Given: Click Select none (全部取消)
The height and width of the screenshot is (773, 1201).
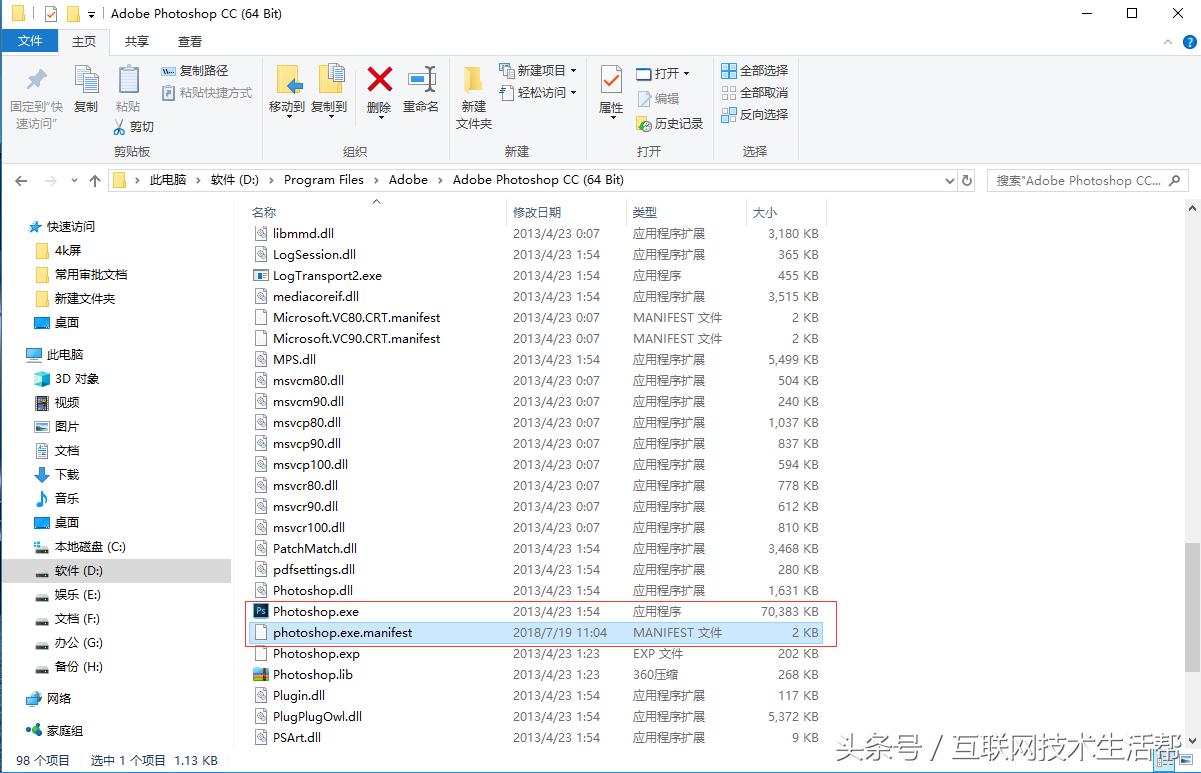Looking at the screenshot, I should tap(755, 93).
